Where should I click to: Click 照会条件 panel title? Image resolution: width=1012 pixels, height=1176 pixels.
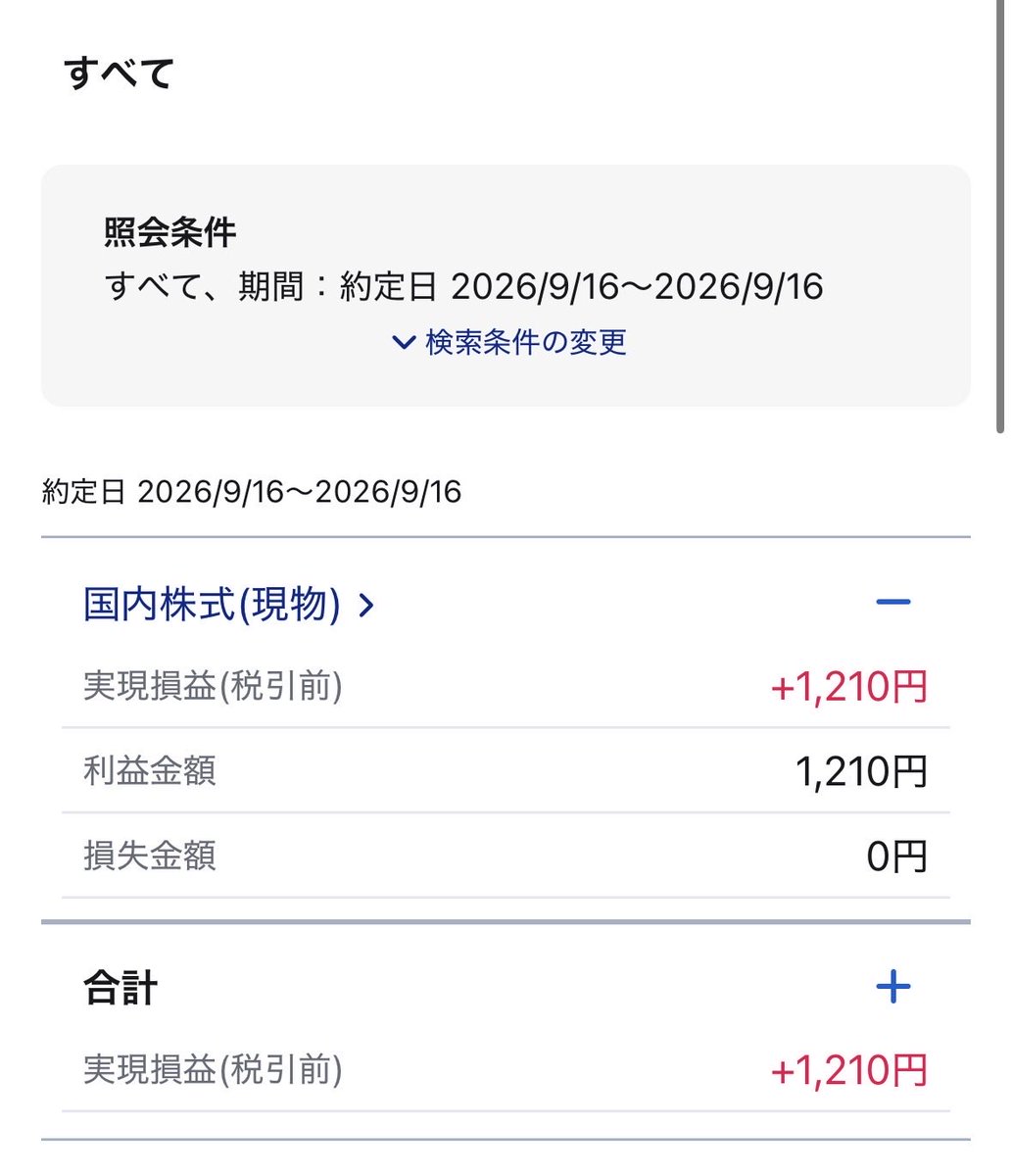coord(170,232)
